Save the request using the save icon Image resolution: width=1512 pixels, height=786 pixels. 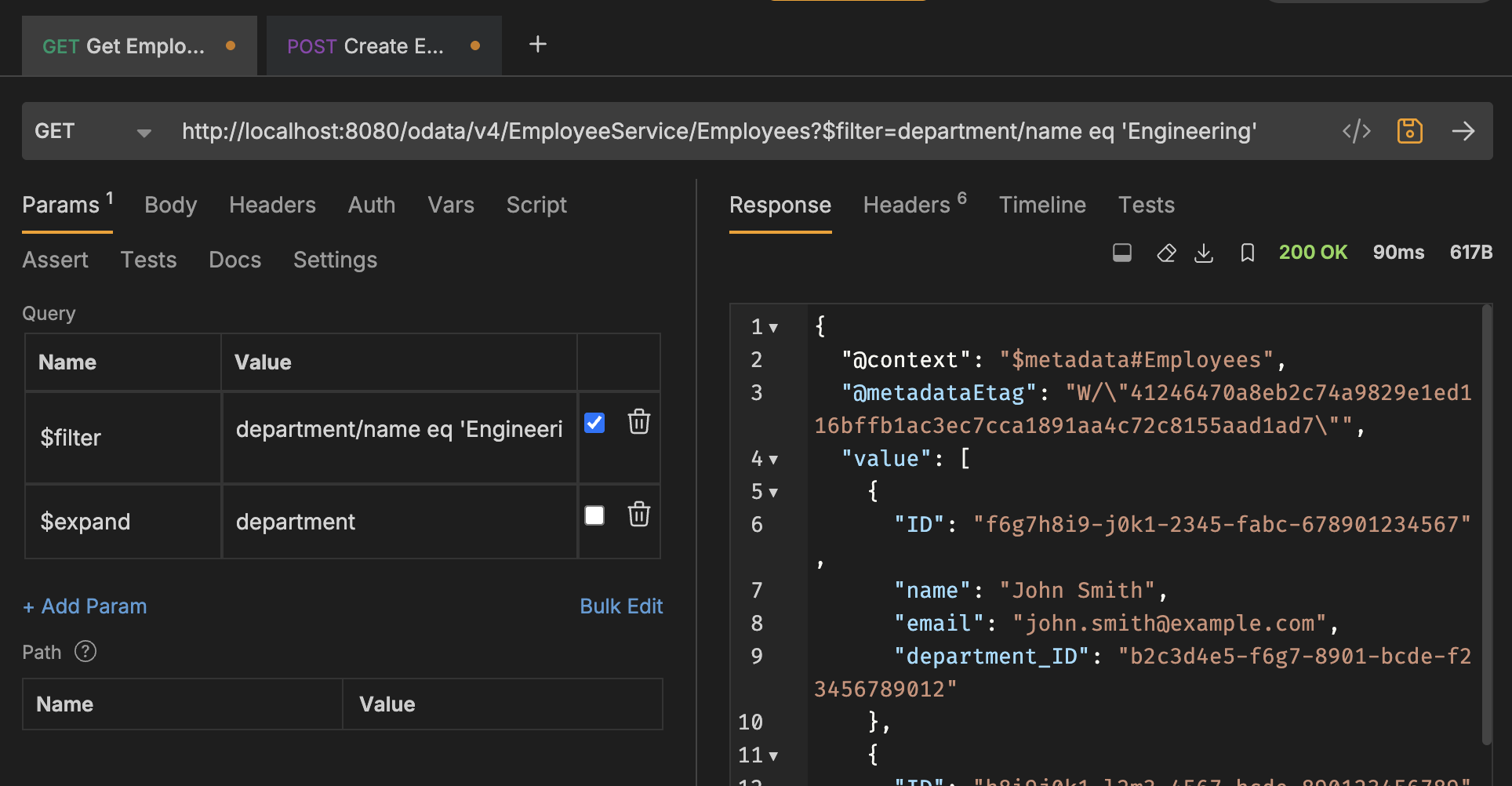pyautogui.click(x=1409, y=131)
